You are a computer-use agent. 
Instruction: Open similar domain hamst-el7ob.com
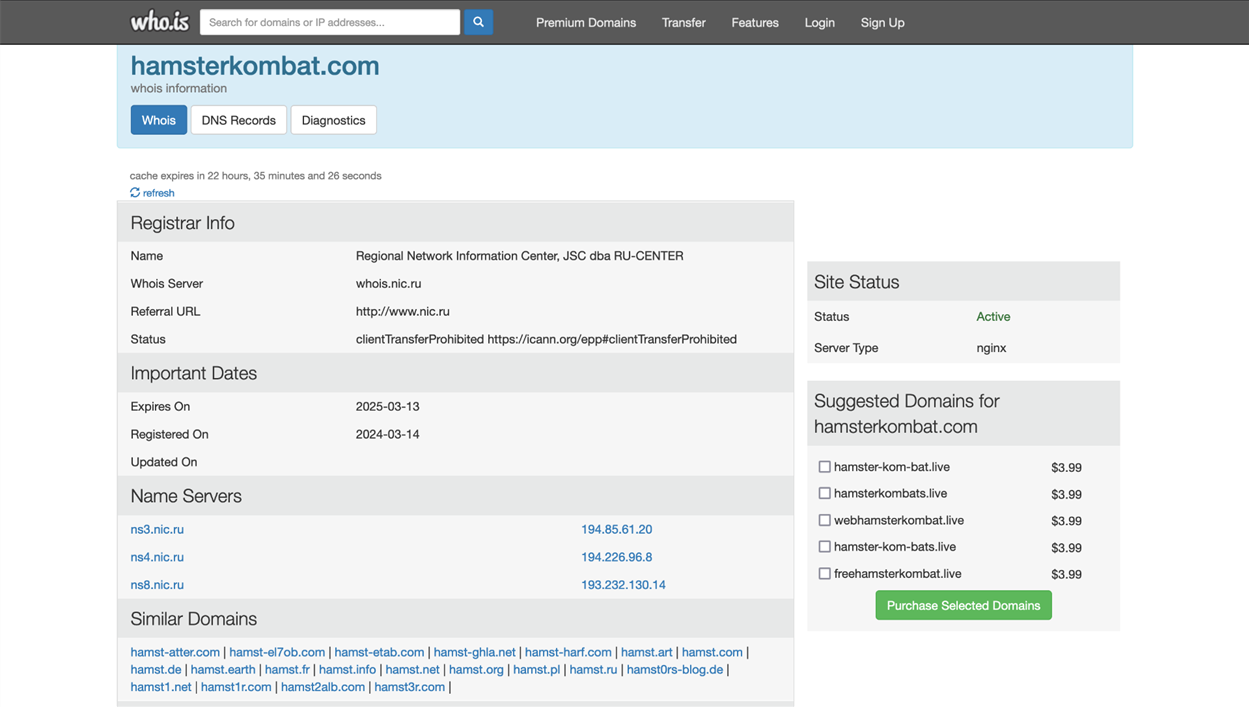pos(277,652)
